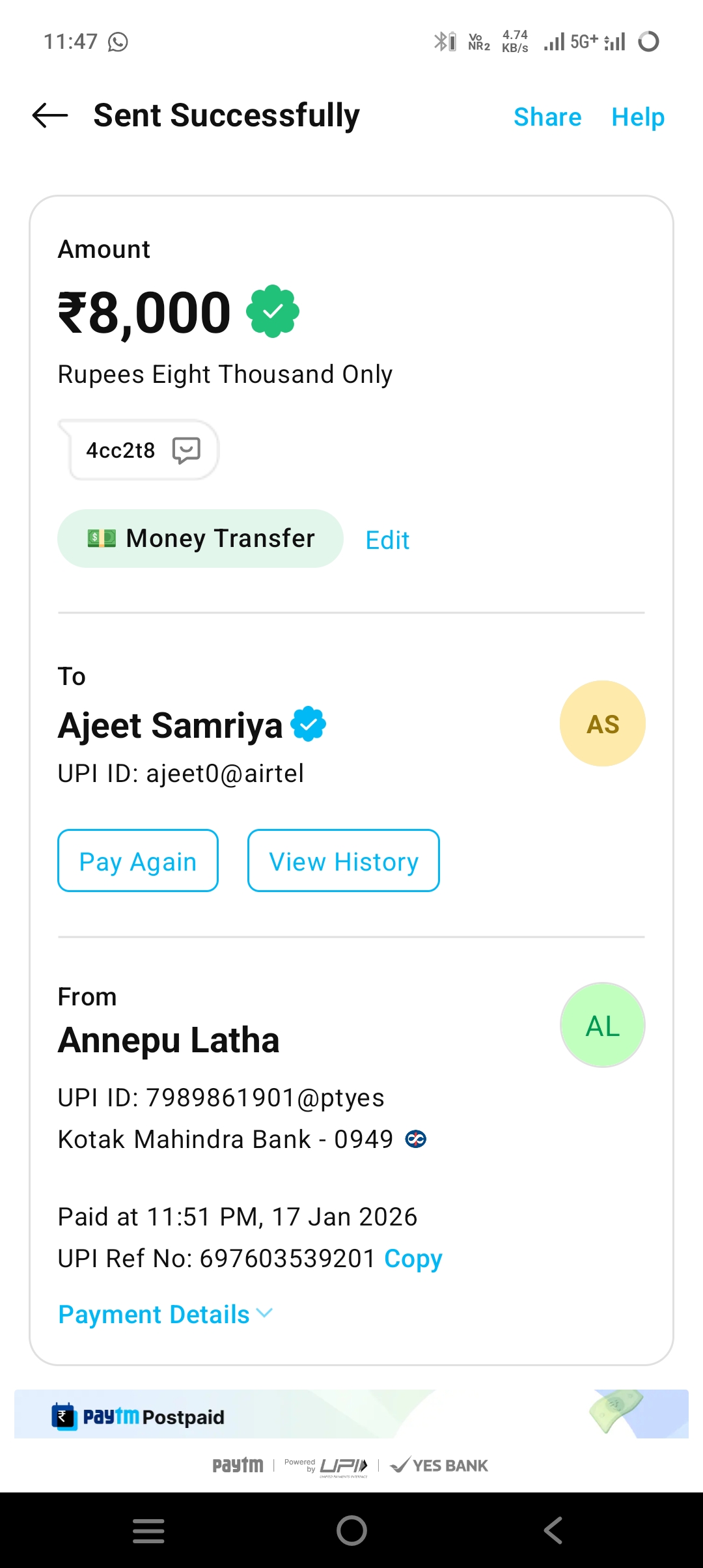Open the message icon beside 4cc2t8
The width and height of the screenshot is (703, 1568).
186,450
